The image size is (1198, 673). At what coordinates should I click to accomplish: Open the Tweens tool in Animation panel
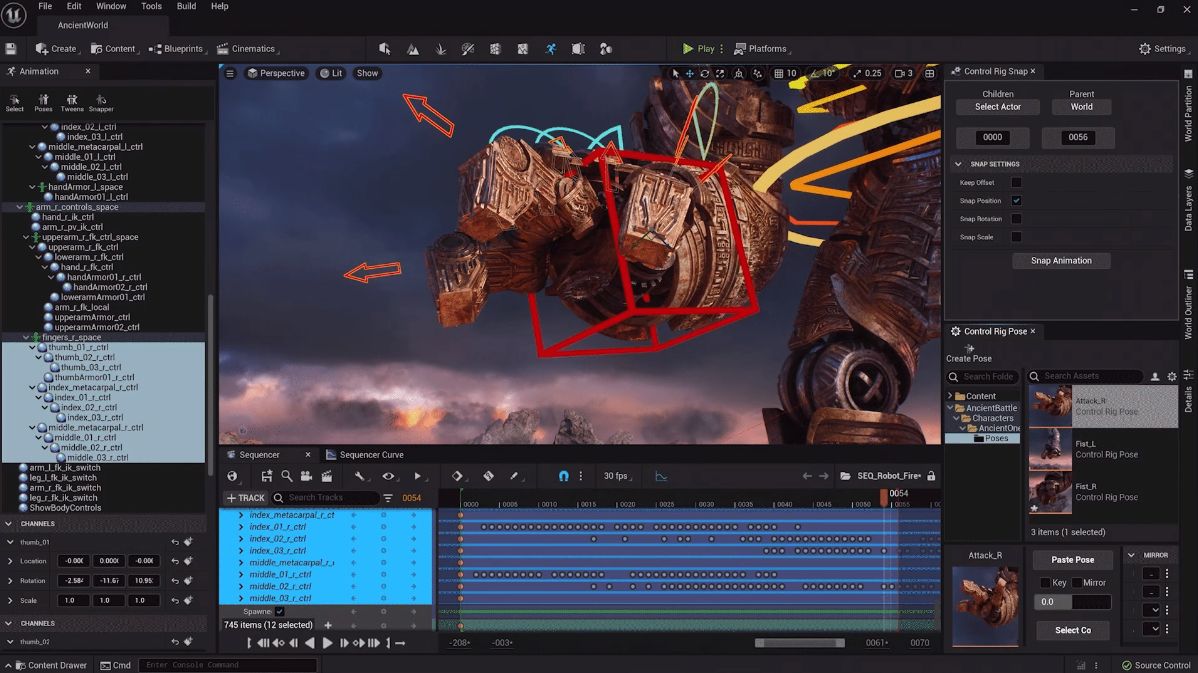[72, 103]
